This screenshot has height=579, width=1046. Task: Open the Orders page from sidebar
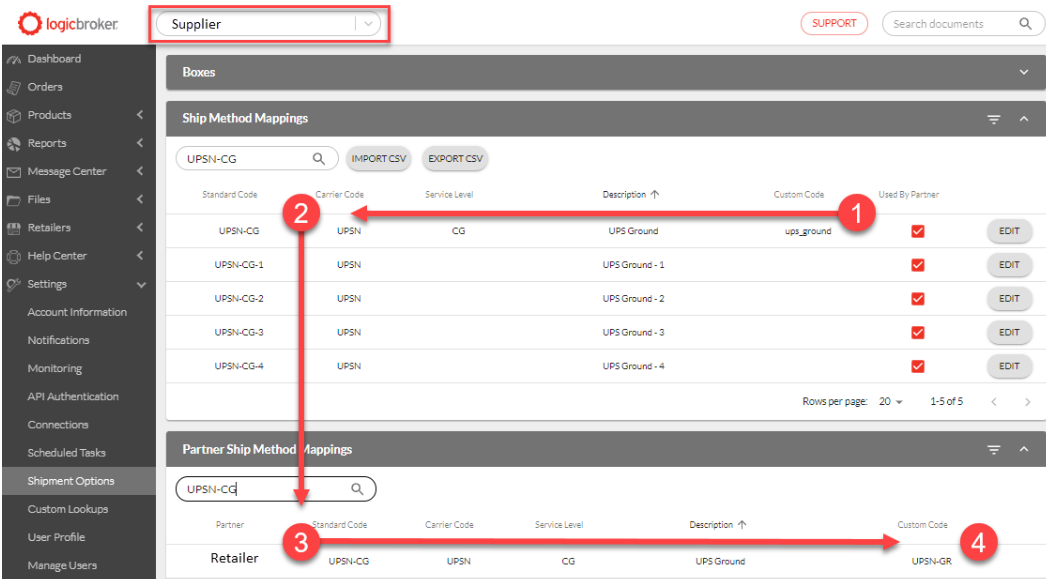(x=45, y=87)
